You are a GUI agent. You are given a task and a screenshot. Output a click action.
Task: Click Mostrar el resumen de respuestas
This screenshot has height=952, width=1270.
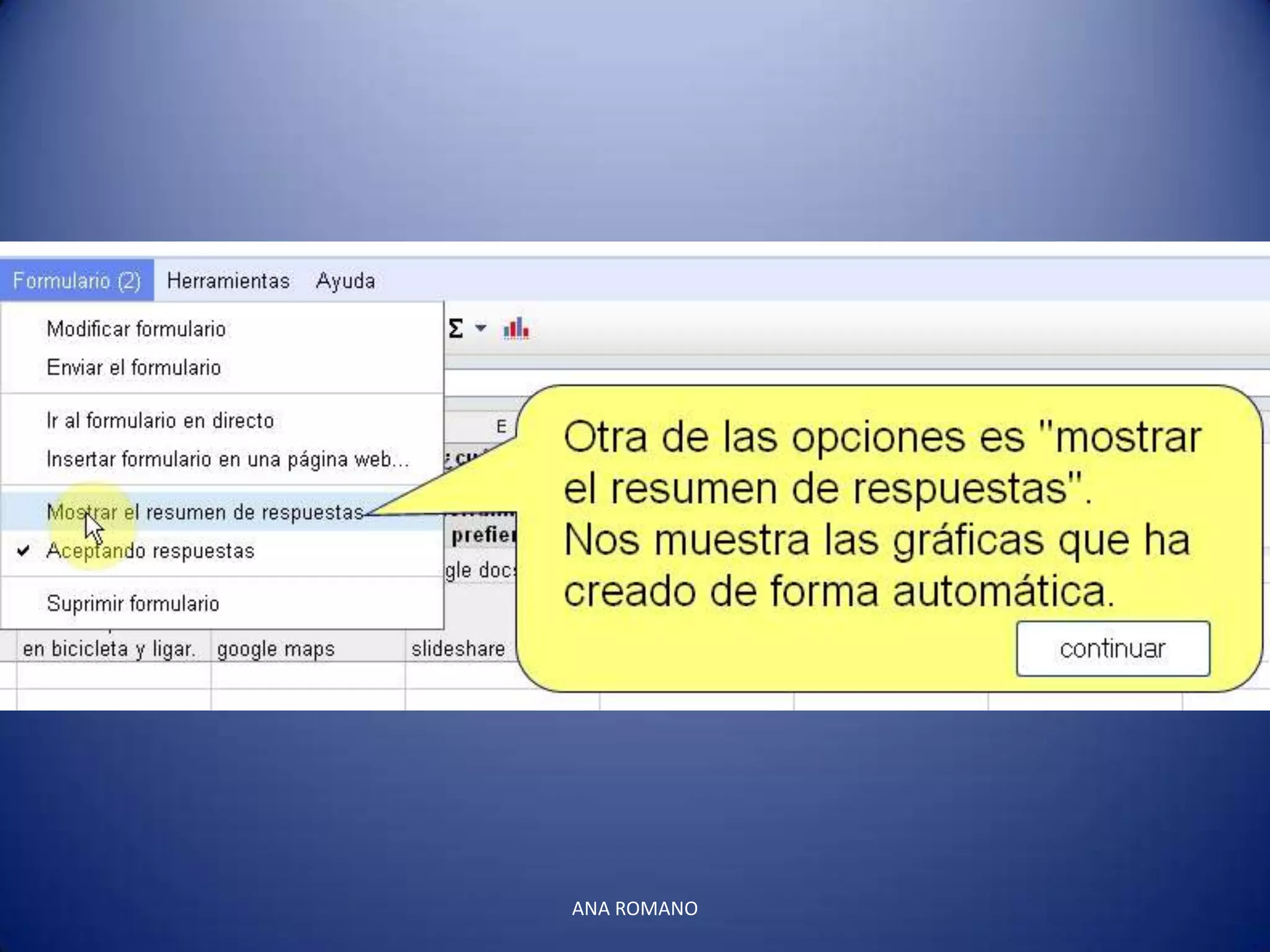coord(206,513)
